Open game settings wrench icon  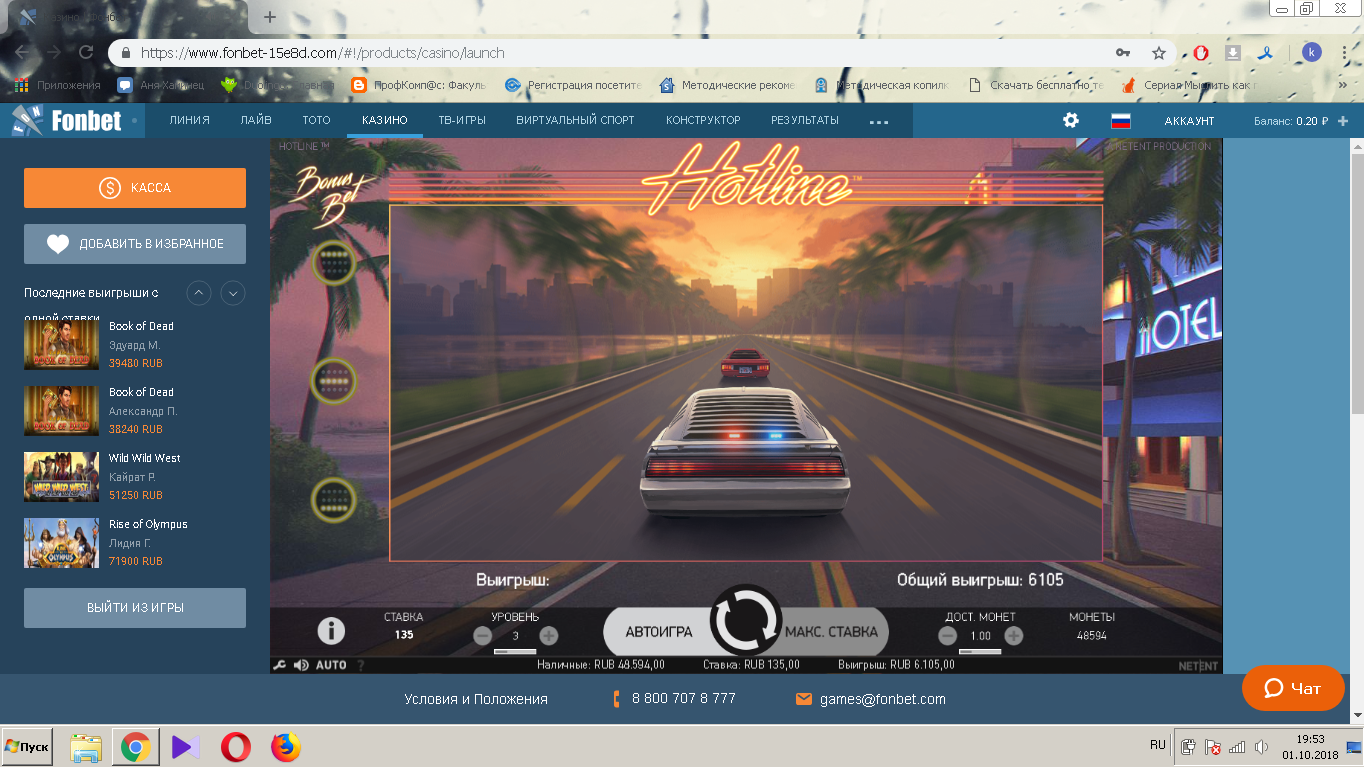point(280,665)
